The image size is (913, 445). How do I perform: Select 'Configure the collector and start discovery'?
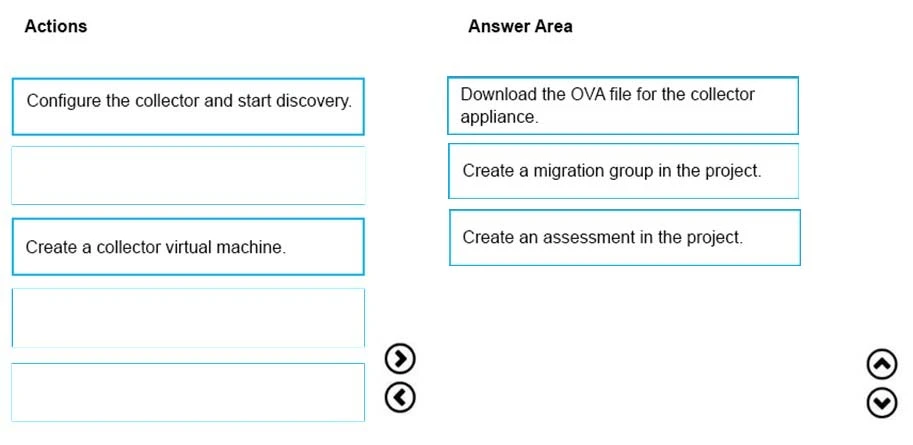coord(188,106)
